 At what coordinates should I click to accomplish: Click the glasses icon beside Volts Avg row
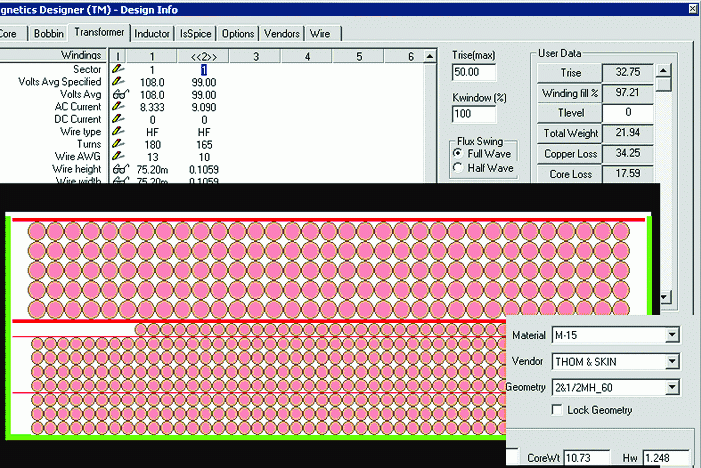pos(118,94)
